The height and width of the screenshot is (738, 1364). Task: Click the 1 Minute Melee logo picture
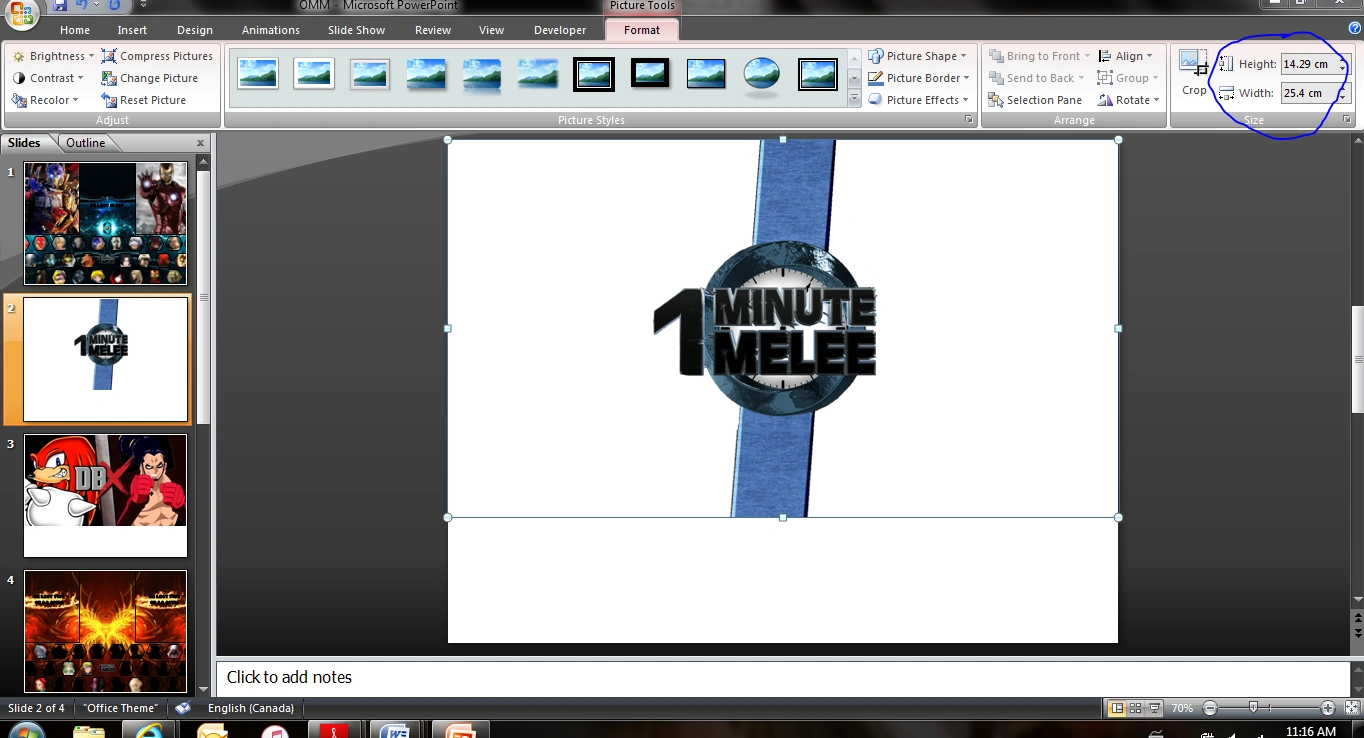click(782, 328)
